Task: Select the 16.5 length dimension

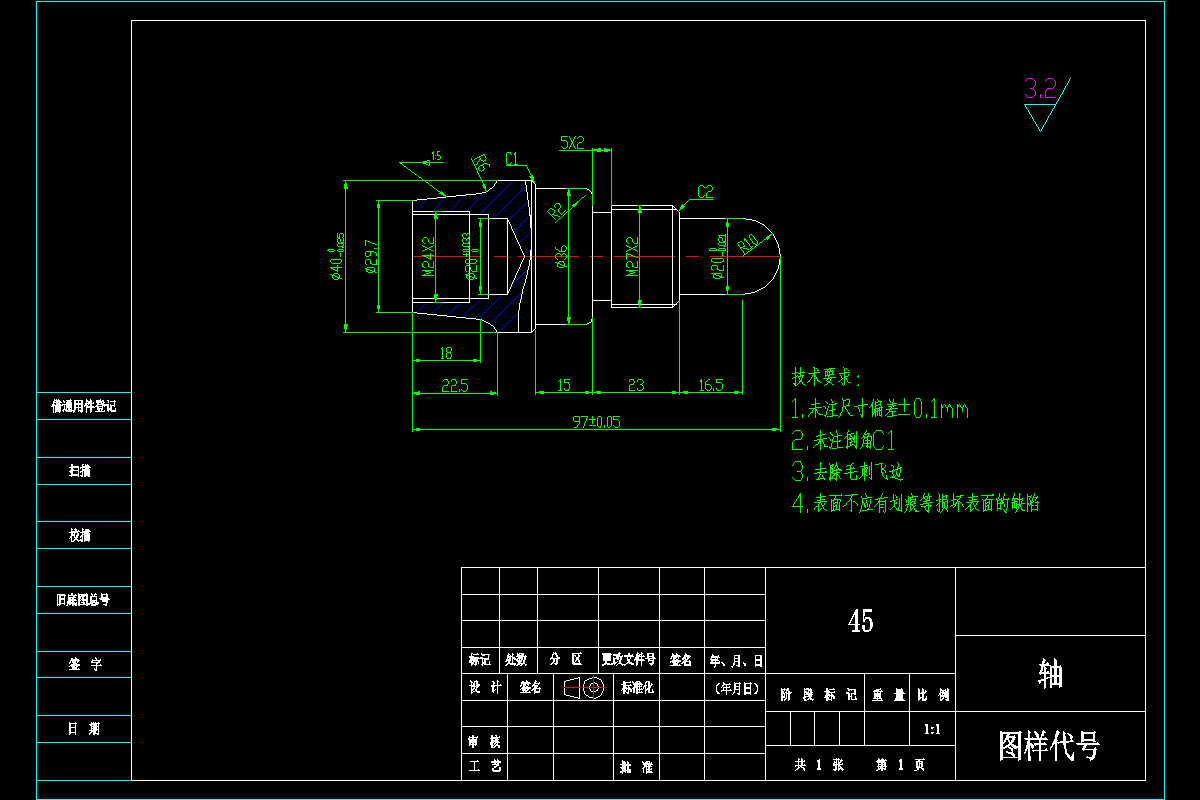Action: [711, 385]
